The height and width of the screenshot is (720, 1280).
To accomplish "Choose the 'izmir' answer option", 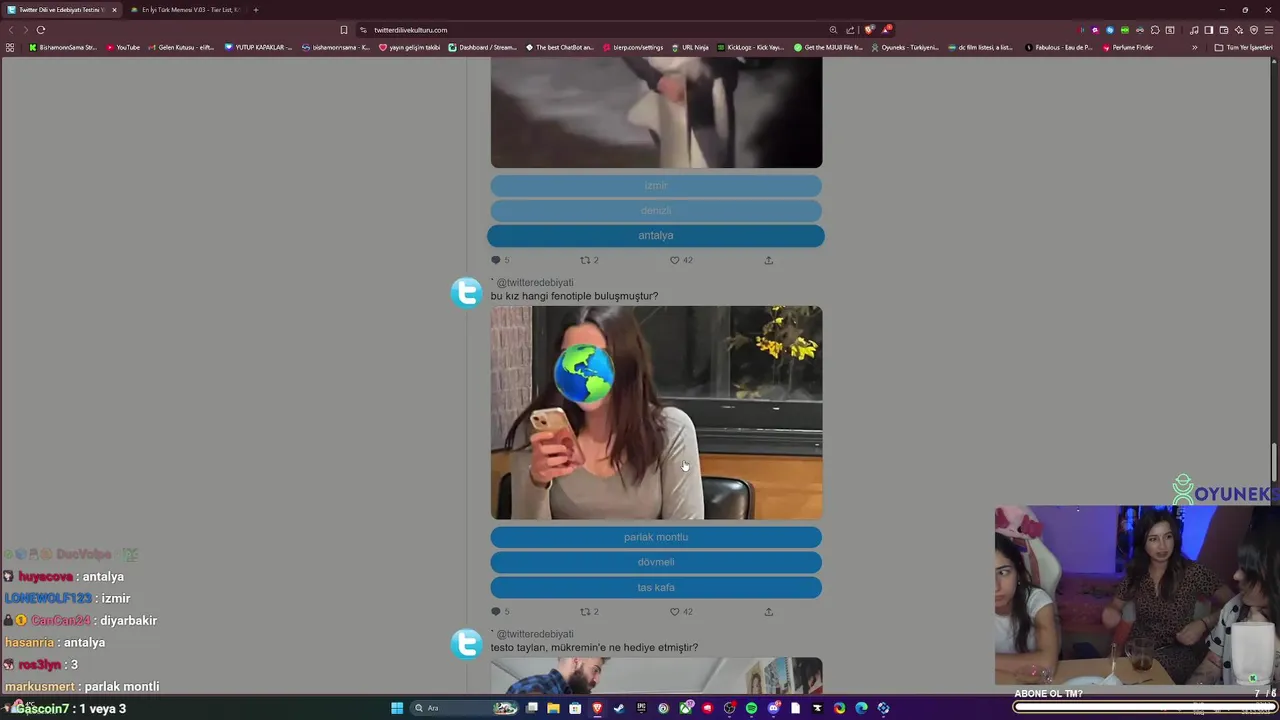I will [x=656, y=185].
